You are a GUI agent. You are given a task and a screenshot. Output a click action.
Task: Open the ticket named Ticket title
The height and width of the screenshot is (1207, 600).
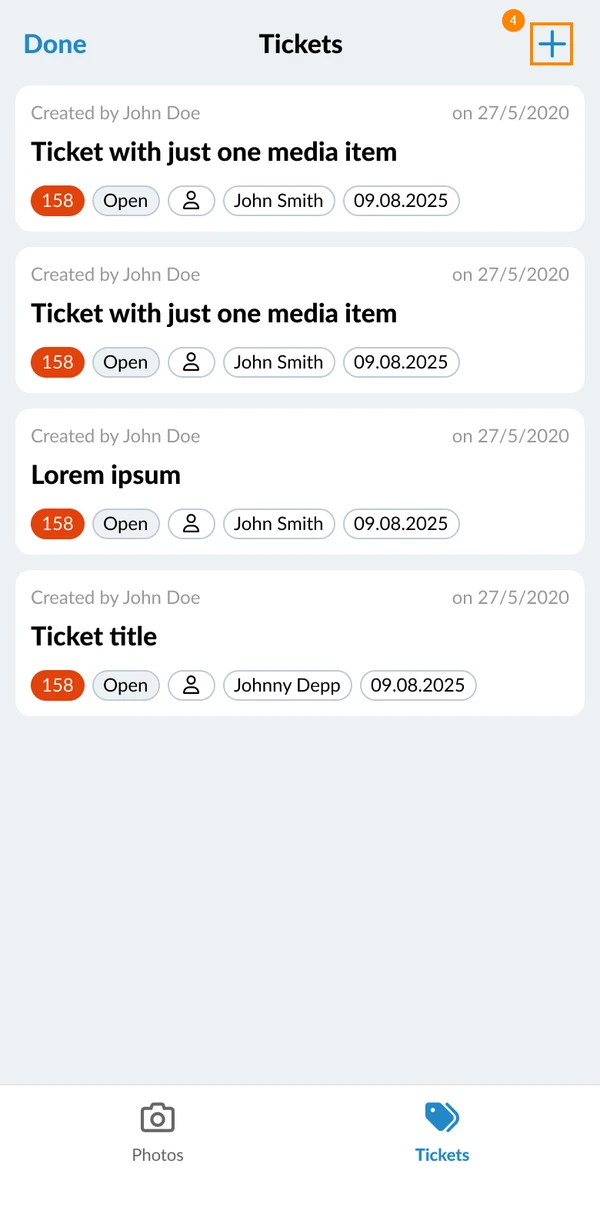pyautogui.click(x=300, y=643)
